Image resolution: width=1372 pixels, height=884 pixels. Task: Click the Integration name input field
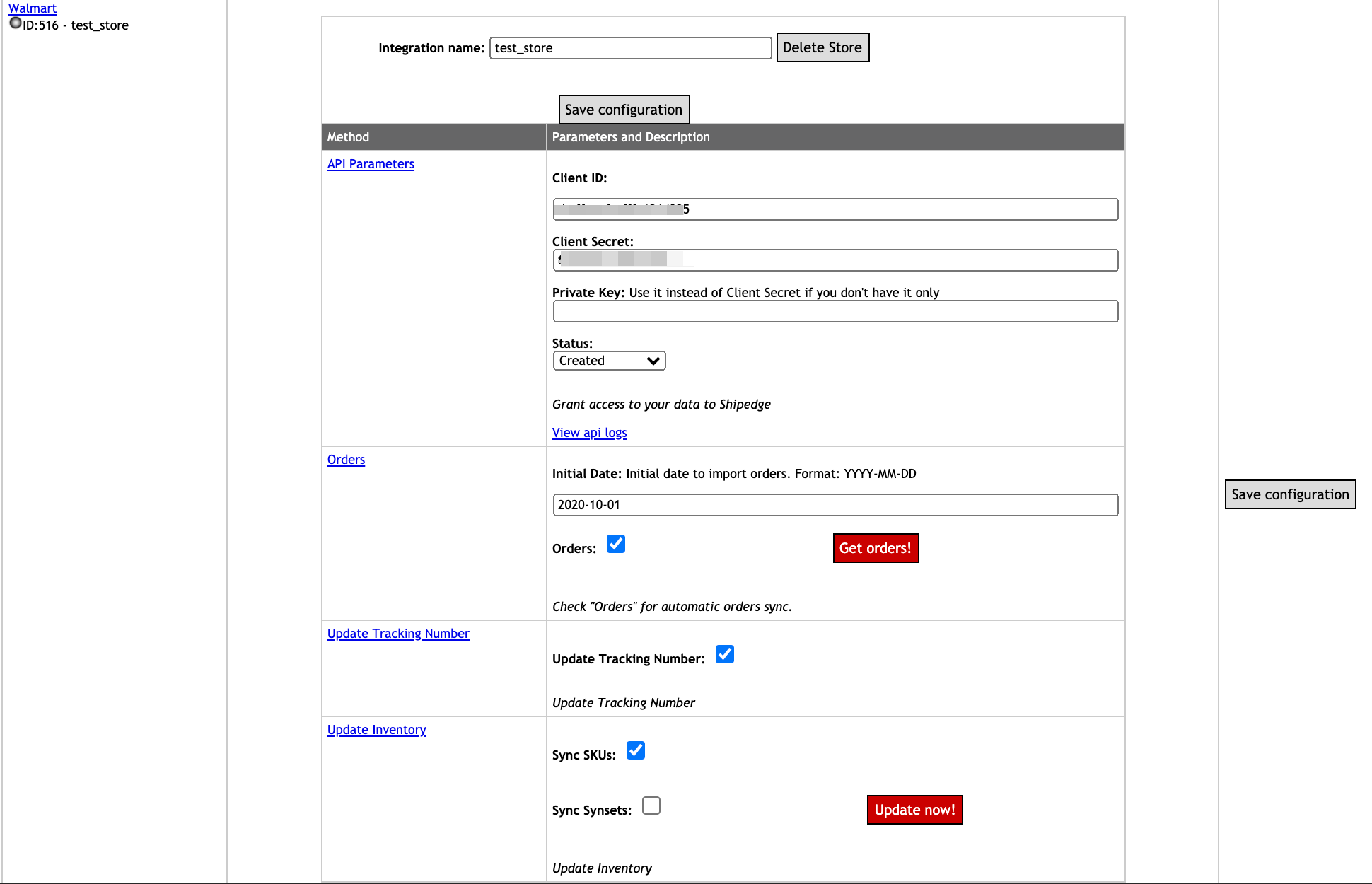pyautogui.click(x=629, y=48)
